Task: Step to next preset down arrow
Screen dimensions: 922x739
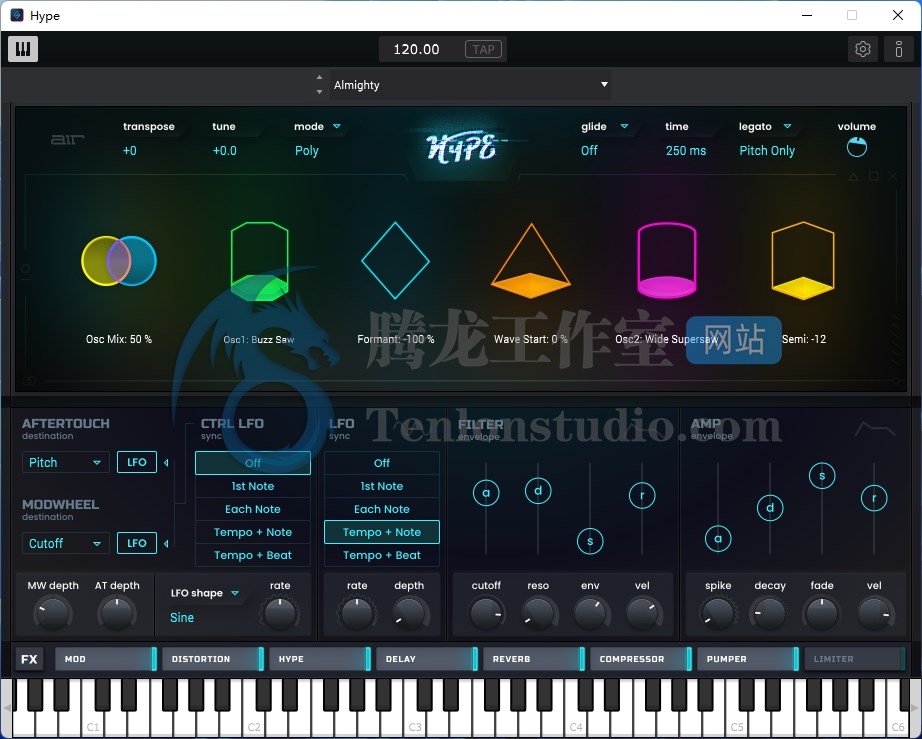Action: click(x=319, y=92)
